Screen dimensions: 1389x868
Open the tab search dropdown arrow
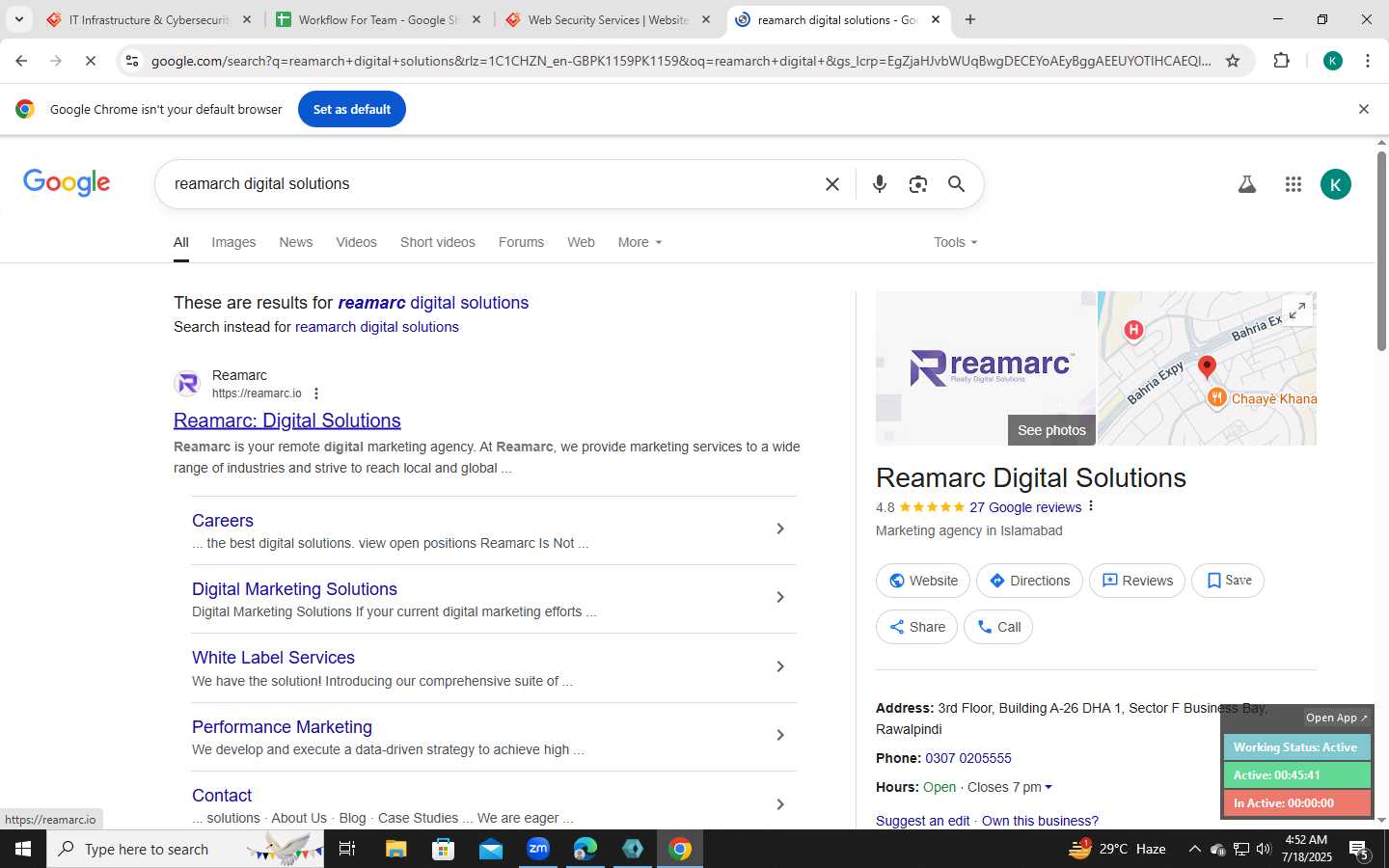[18, 19]
